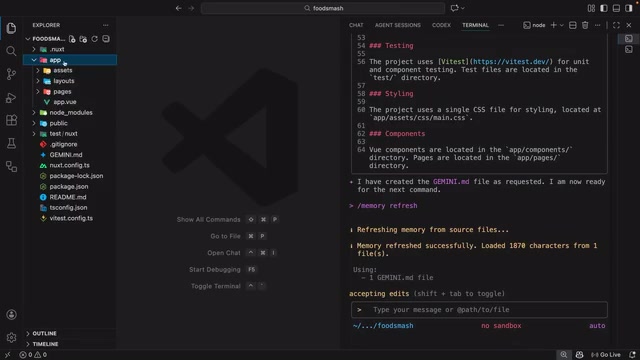Collapse all folders in Explorer
This screenshot has width=640, height=360.
point(106,39)
